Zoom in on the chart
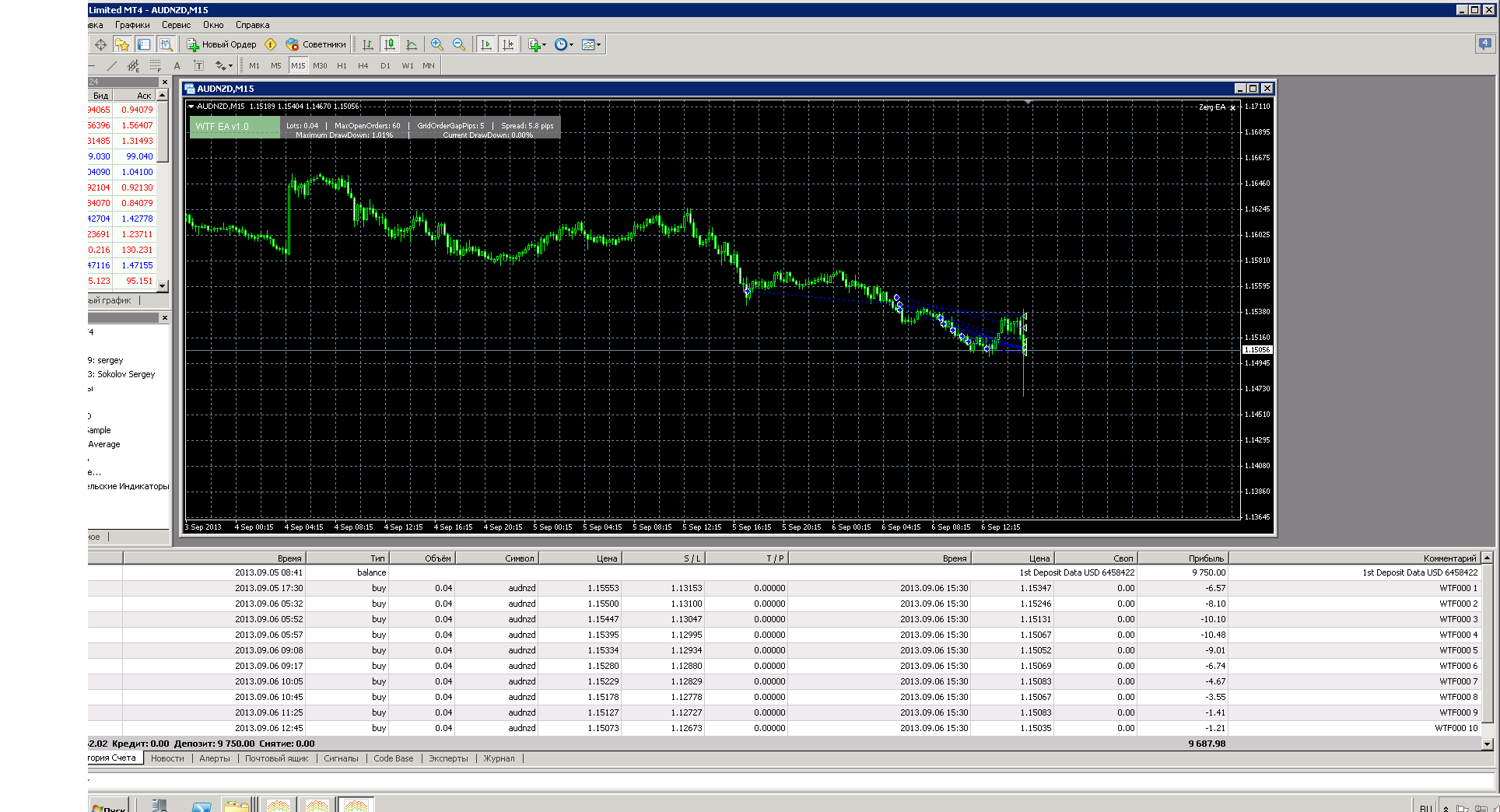This screenshot has width=1500, height=812. pos(437,44)
